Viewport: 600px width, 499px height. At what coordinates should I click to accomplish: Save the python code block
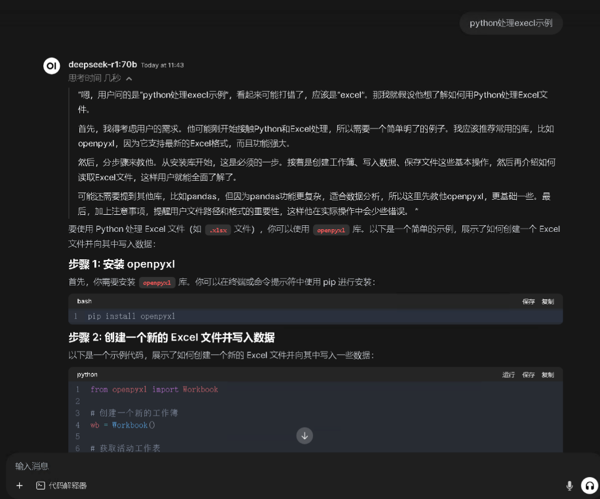click(528, 374)
